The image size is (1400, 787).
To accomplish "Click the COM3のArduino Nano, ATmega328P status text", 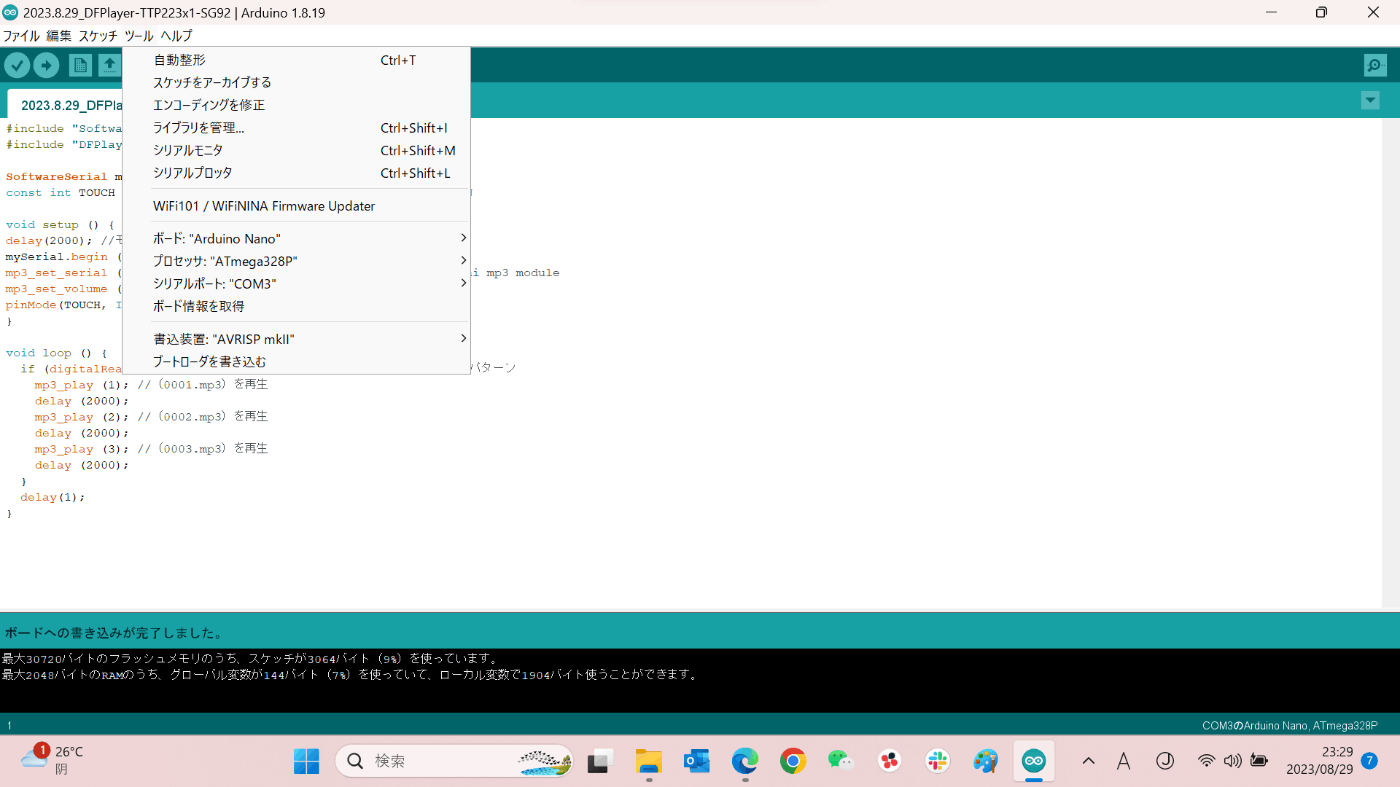I will 1289,726.
